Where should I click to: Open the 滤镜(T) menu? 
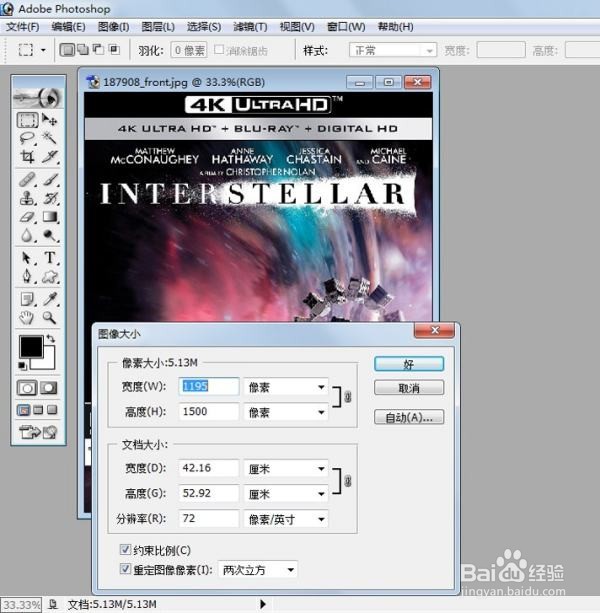[250, 27]
